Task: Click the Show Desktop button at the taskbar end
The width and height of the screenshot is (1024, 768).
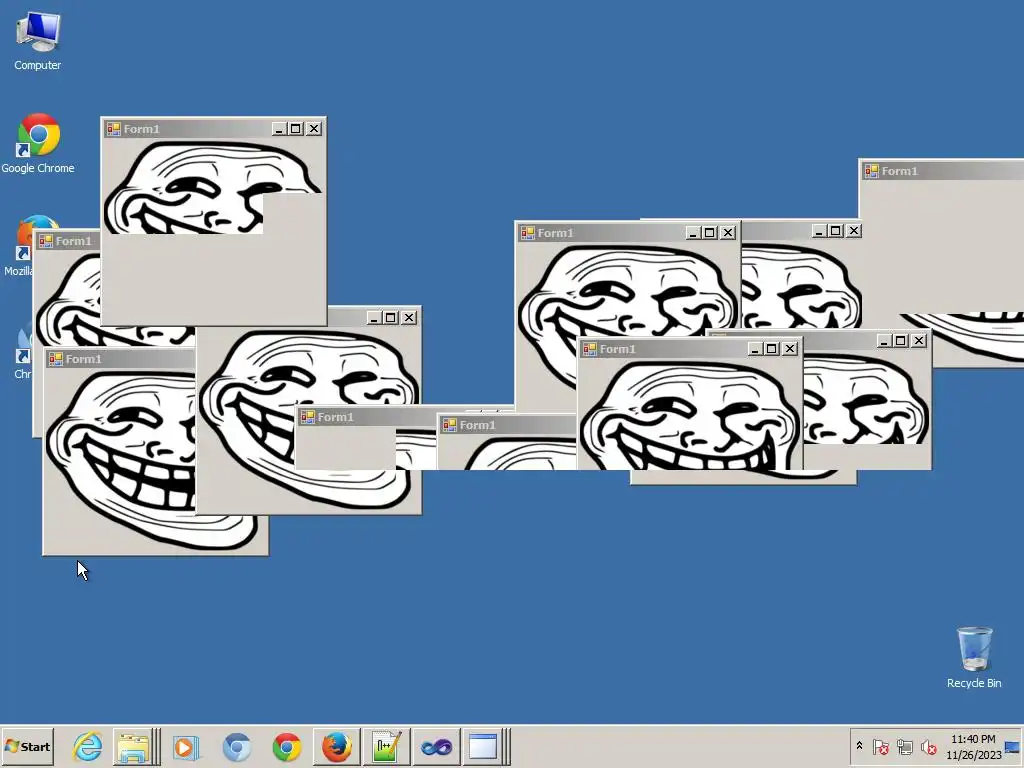Action: tap(1013, 746)
